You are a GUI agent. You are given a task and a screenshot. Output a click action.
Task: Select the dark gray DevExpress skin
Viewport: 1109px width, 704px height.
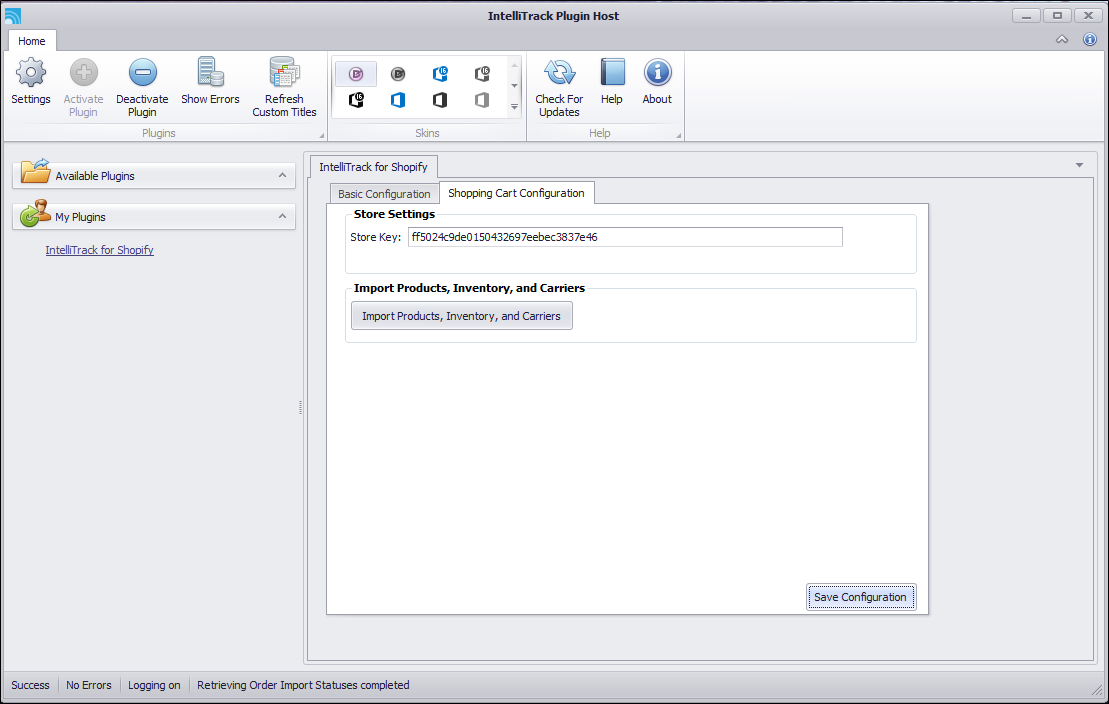[x=398, y=74]
